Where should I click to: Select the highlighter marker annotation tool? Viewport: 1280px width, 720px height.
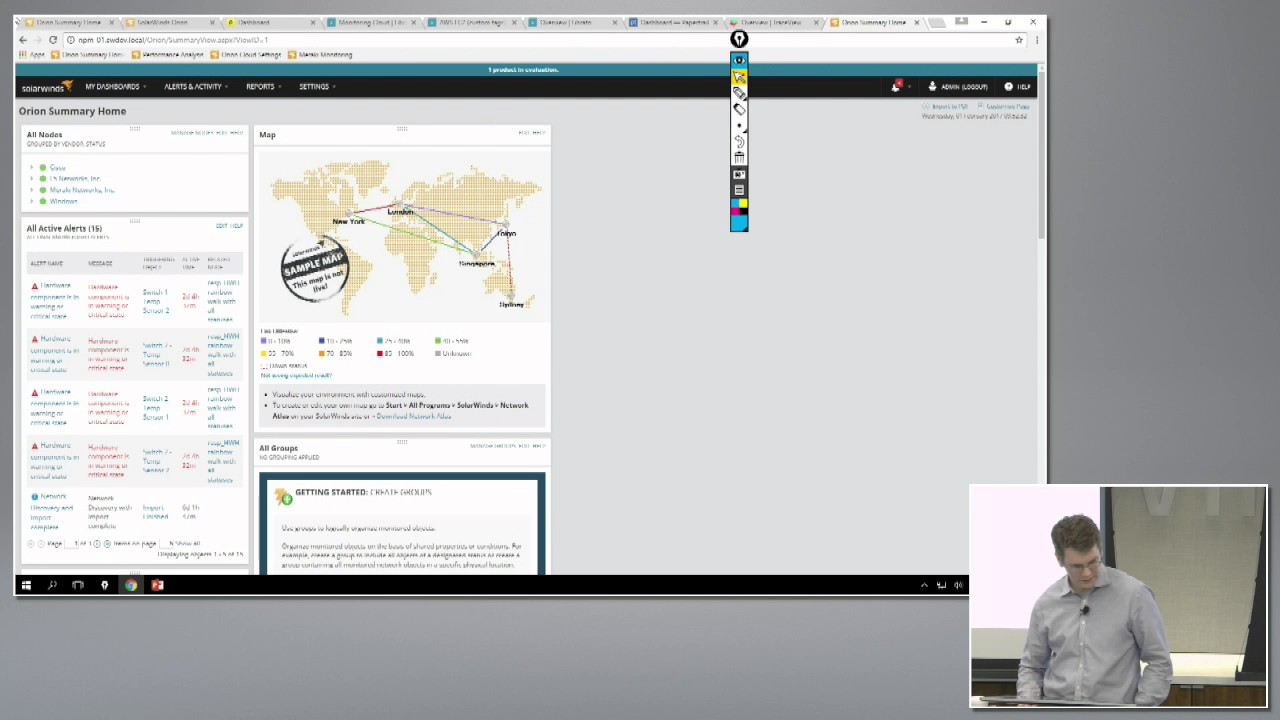click(x=739, y=93)
